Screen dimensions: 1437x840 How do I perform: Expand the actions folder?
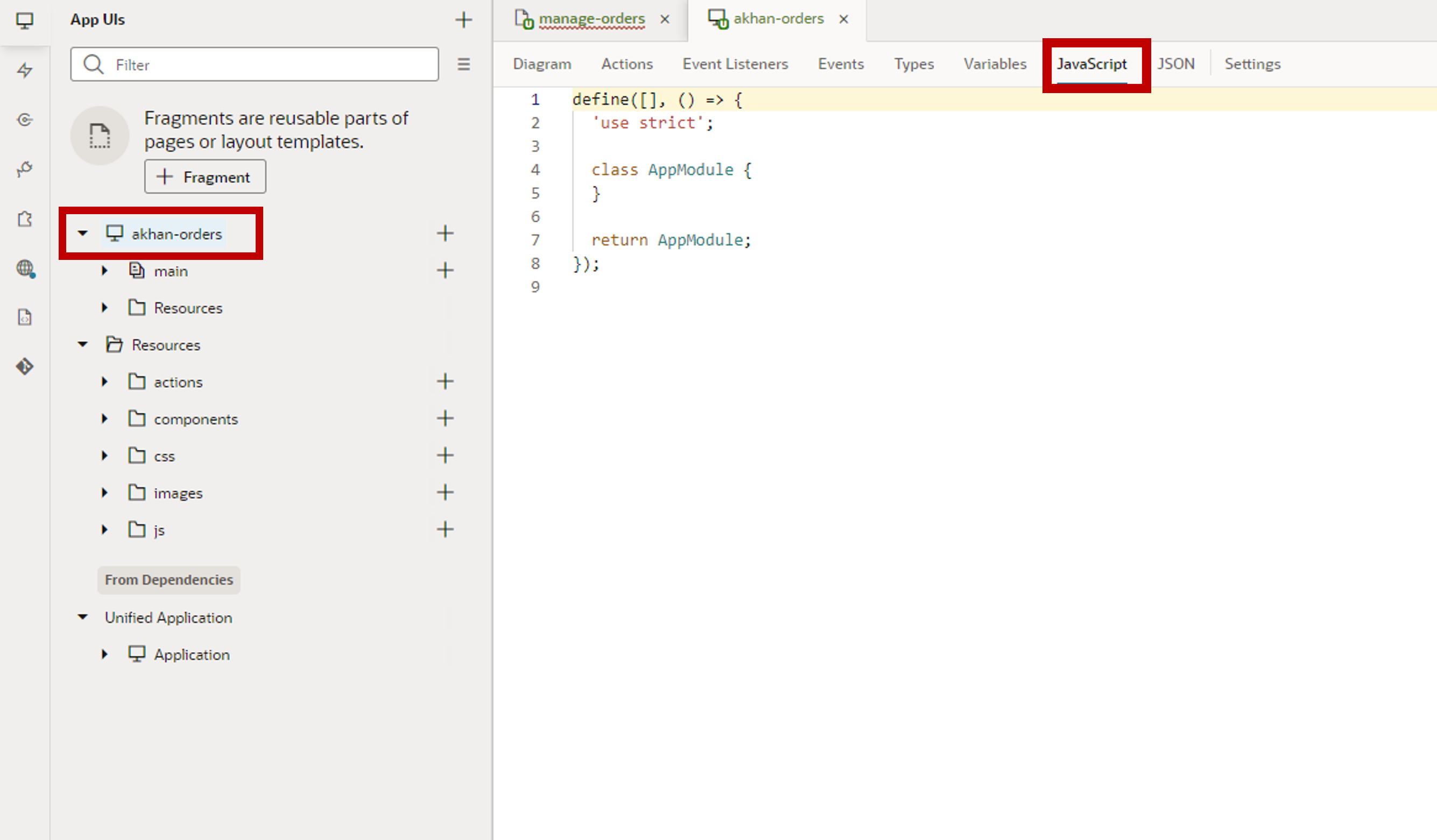104,382
